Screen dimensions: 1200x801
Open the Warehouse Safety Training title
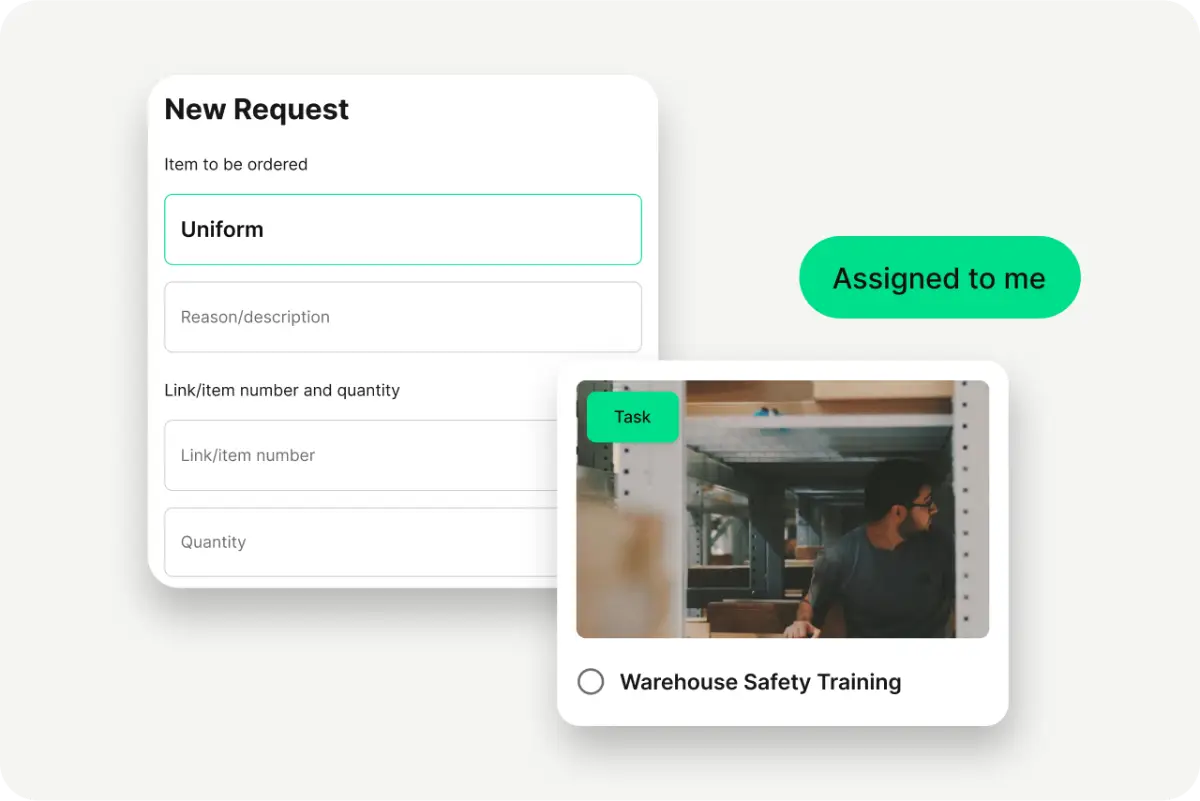(x=760, y=682)
